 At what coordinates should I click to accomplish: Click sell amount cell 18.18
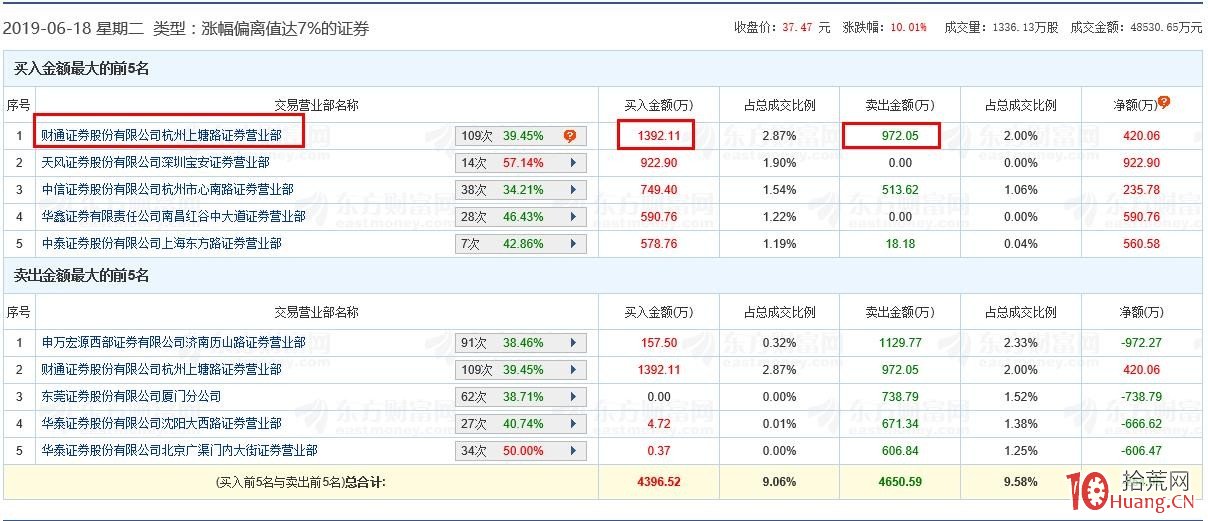[899, 244]
